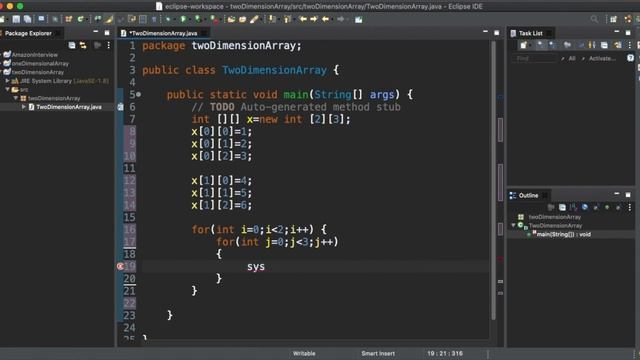Click the red error marker in overview ruler

click(500, 259)
